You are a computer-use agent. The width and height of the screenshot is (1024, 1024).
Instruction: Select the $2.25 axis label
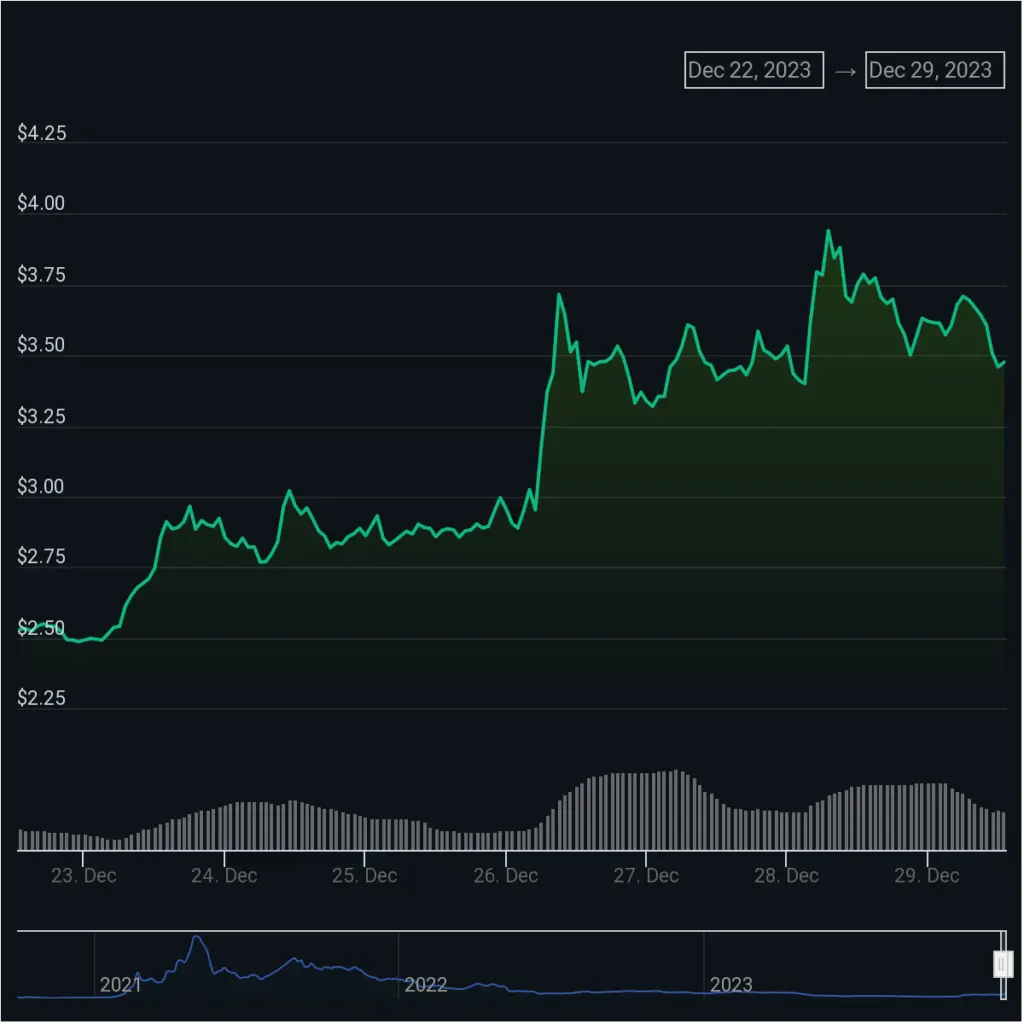(x=40, y=698)
